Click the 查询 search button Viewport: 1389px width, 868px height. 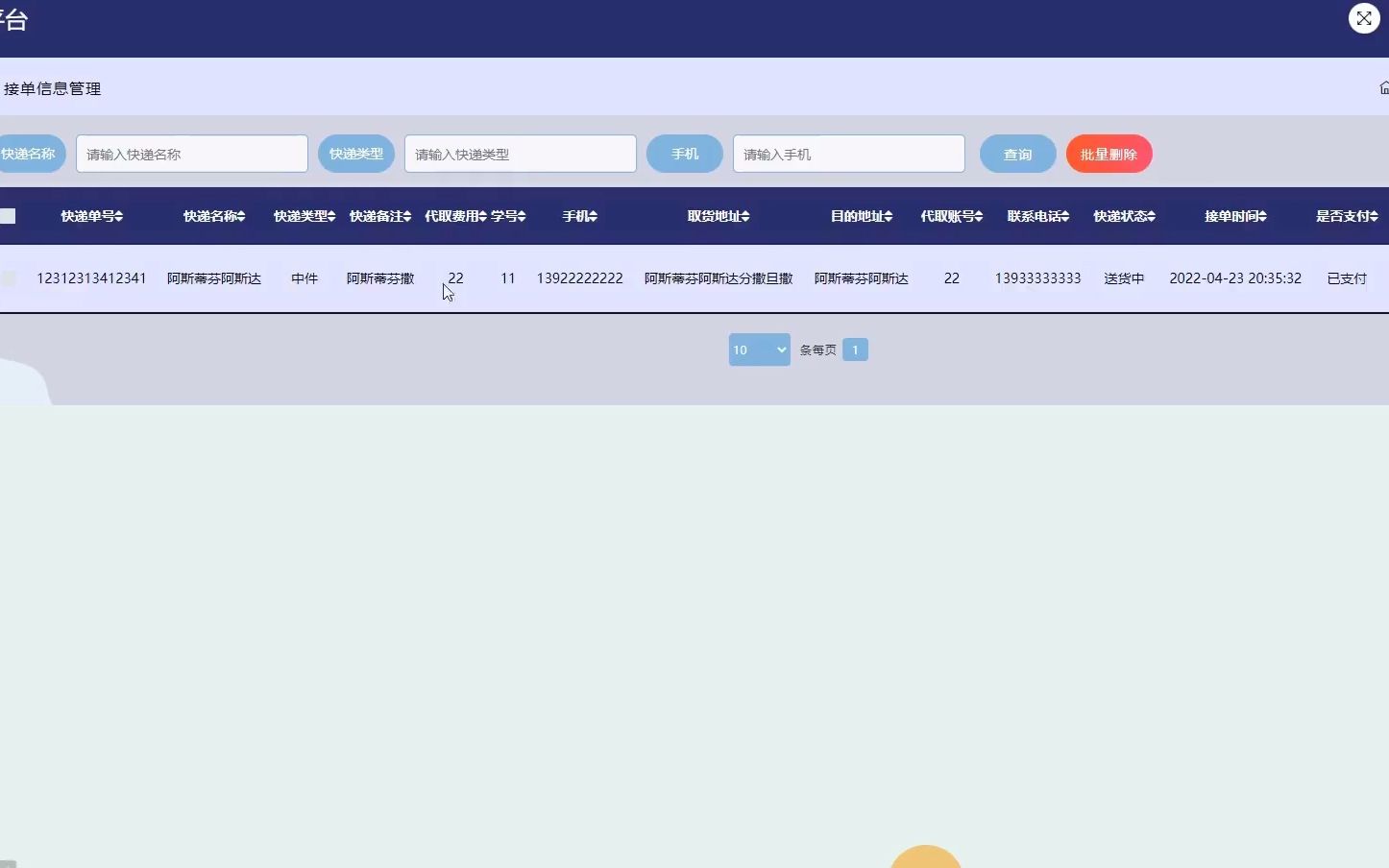pyautogui.click(x=1018, y=154)
